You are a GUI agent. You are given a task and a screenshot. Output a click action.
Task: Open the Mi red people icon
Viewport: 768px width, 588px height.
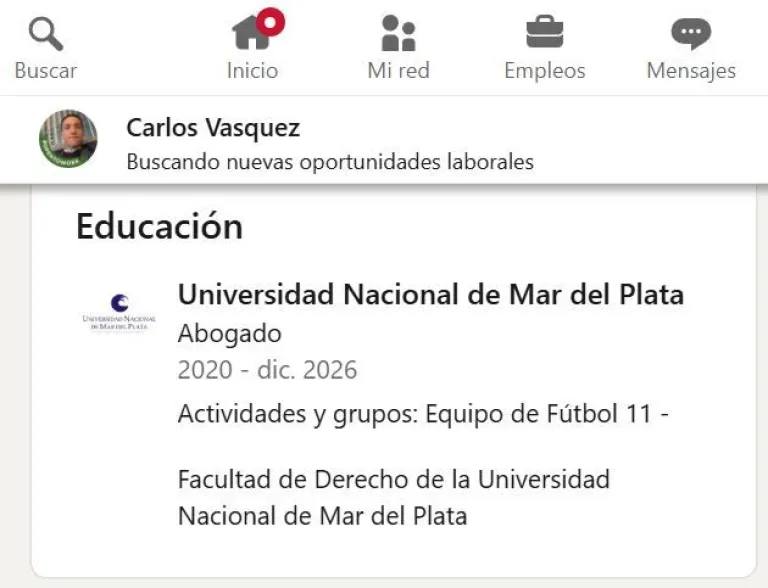(398, 33)
